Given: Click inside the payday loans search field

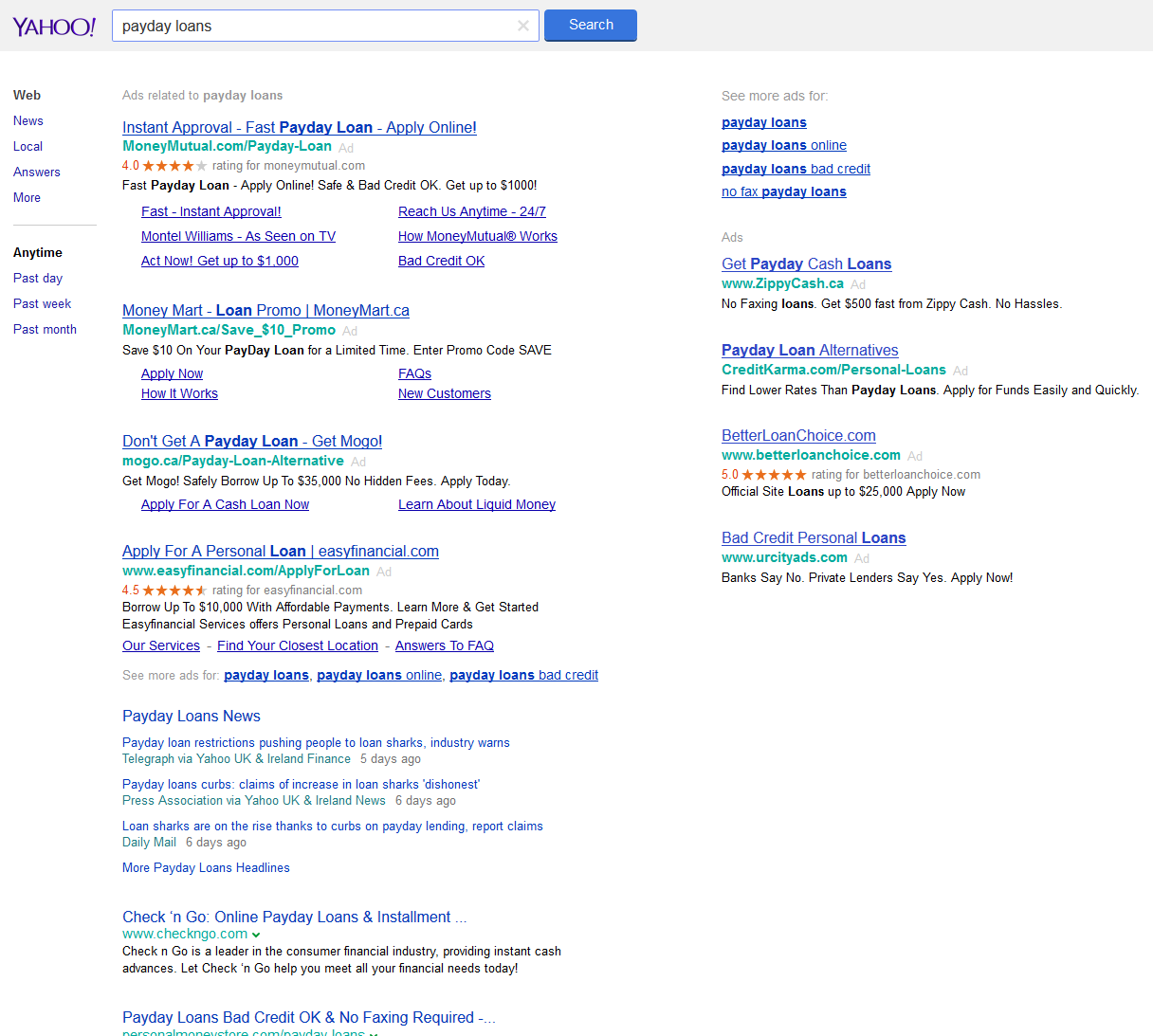Looking at the screenshot, I should click(x=313, y=26).
